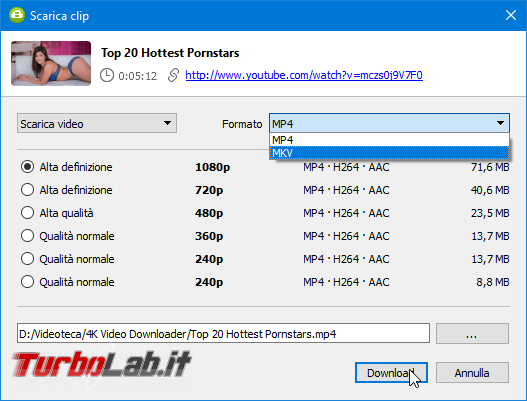Click the chain link icon
This screenshot has height=401, width=527.
coord(173,75)
